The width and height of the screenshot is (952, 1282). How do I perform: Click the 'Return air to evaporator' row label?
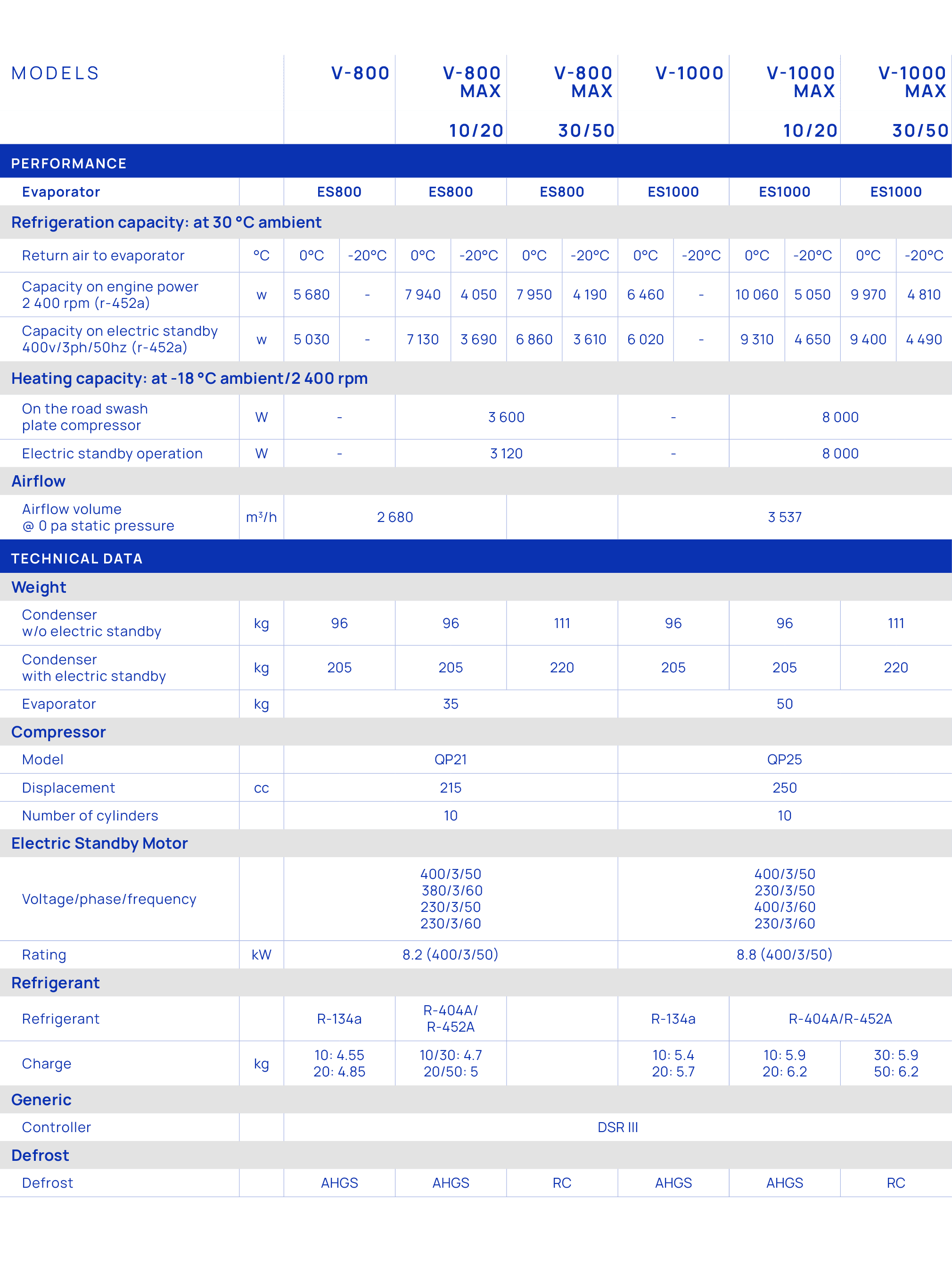tap(103, 256)
